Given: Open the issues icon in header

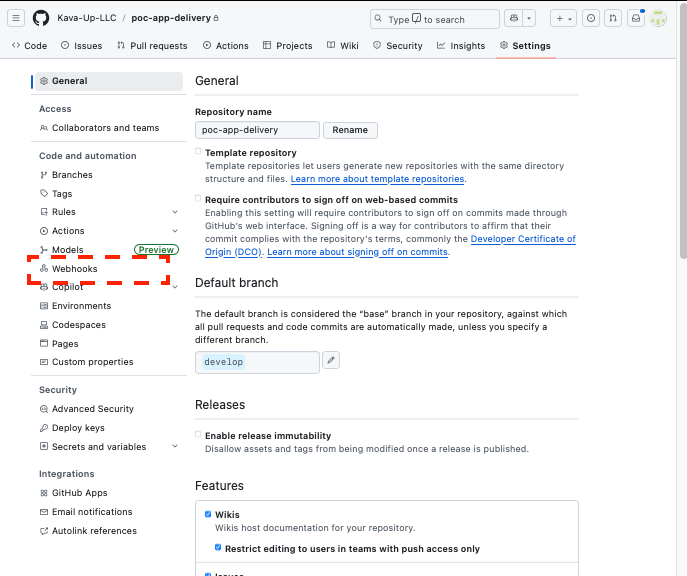Looking at the screenshot, I should coord(590,18).
